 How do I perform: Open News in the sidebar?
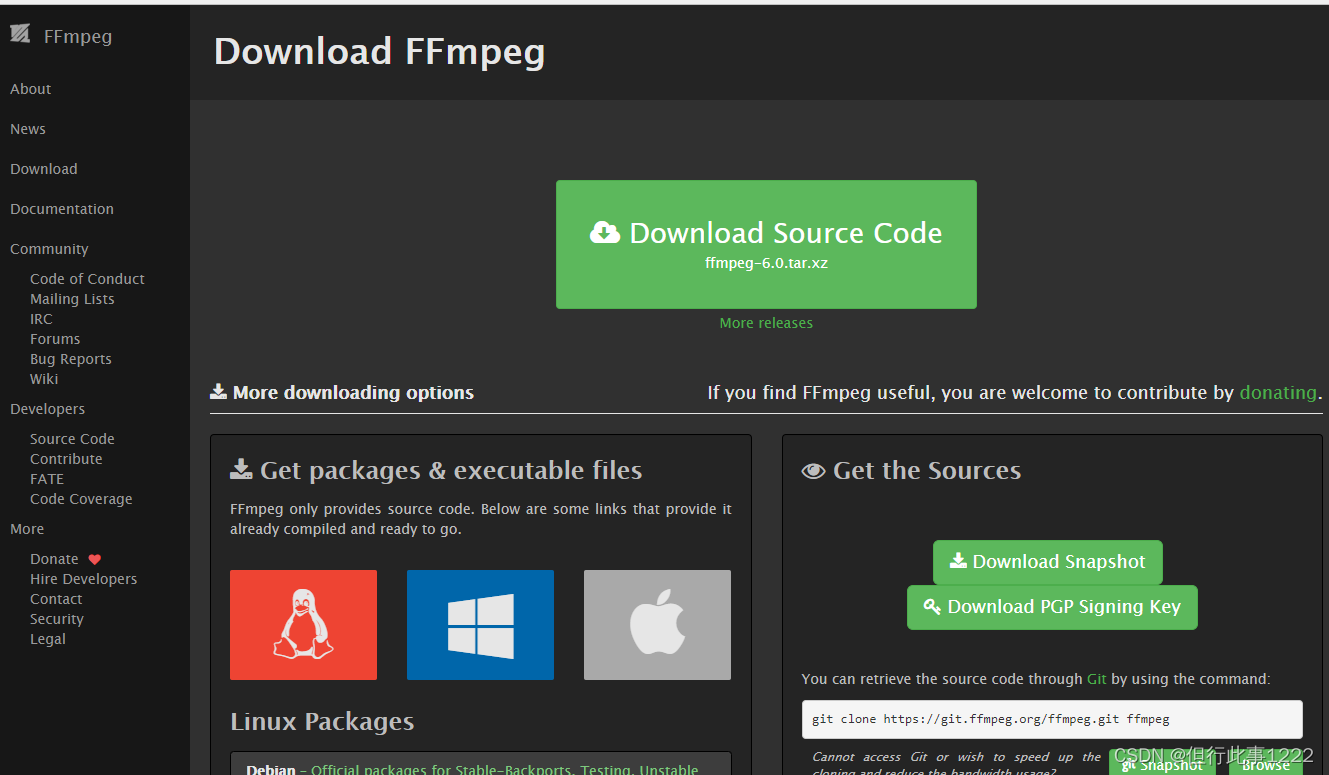[28, 129]
